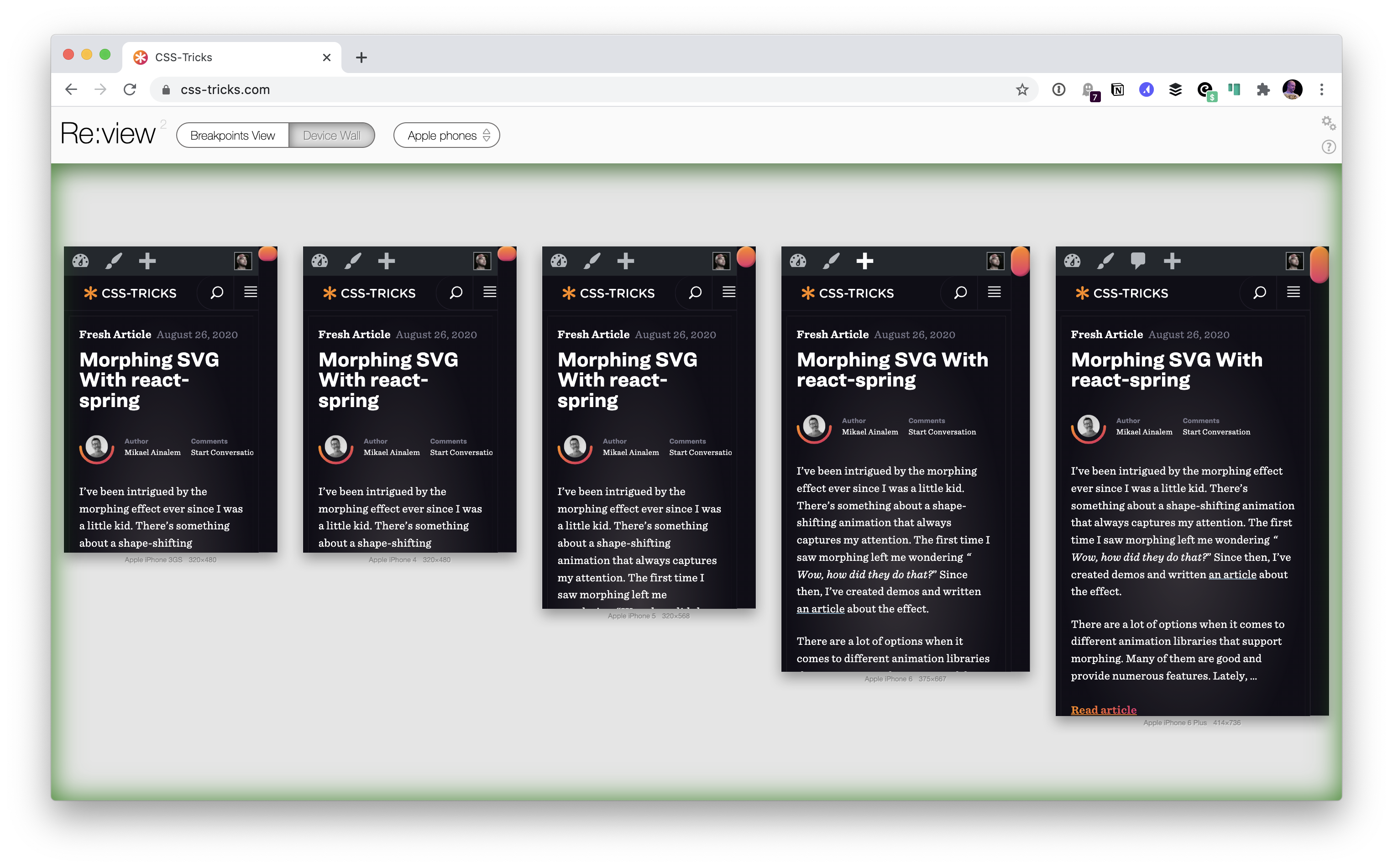This screenshot has width=1393, height=868.
Task: Click dashboard gauge icon in iPhone 5 preview
Action: tap(559, 261)
